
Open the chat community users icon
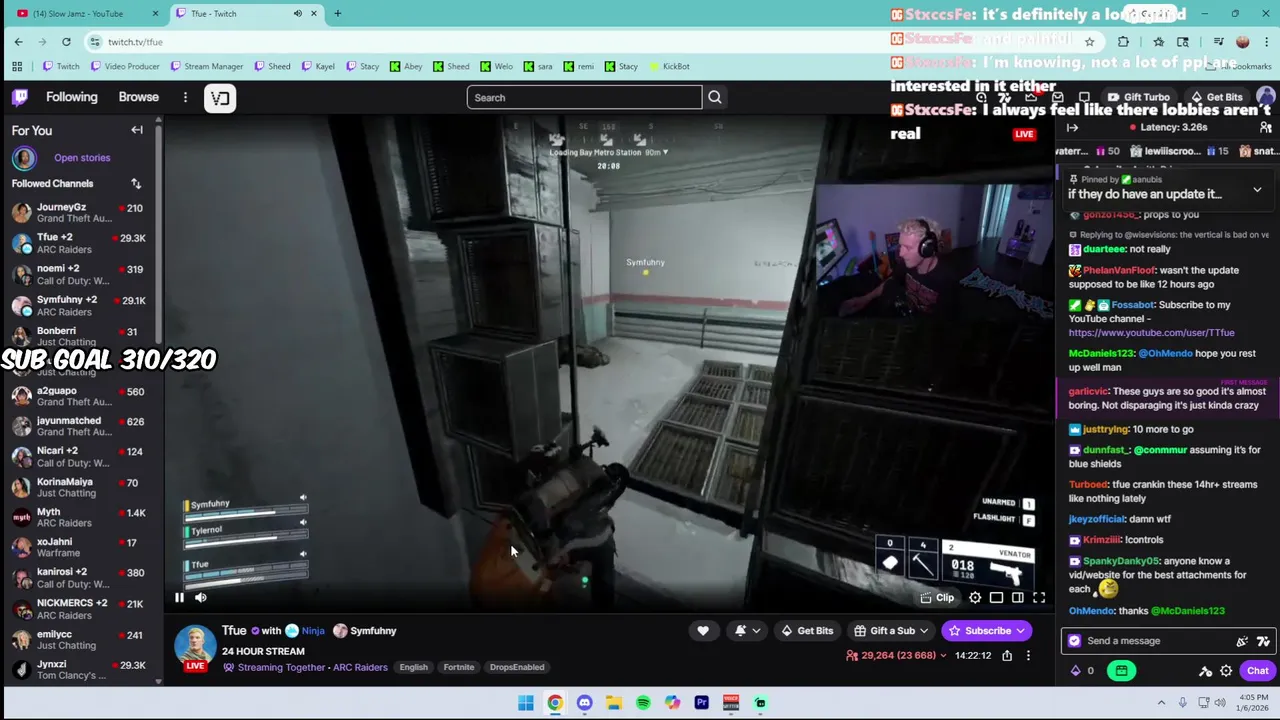pos(1266,128)
